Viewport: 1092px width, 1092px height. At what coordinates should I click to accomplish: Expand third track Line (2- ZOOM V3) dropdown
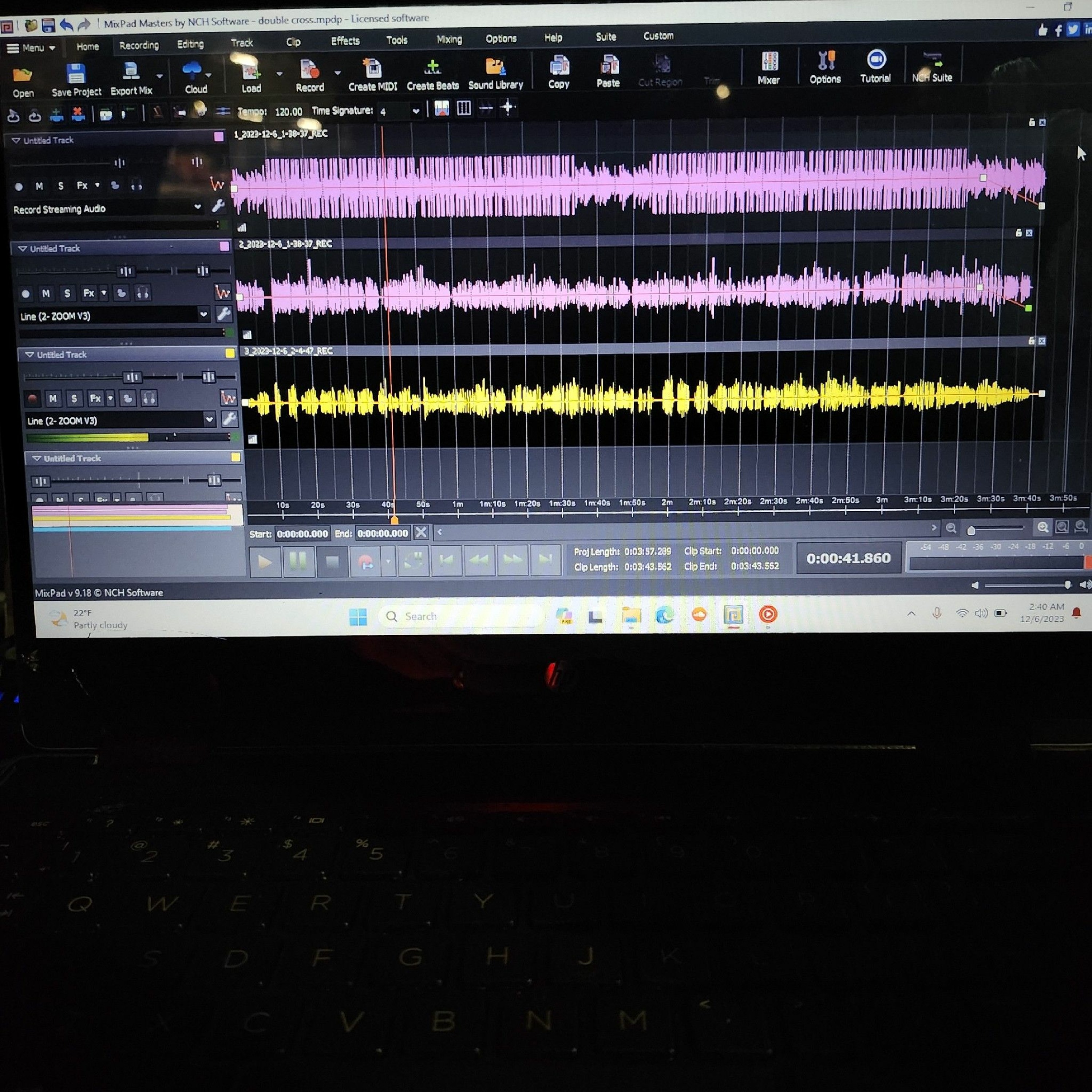pos(209,419)
